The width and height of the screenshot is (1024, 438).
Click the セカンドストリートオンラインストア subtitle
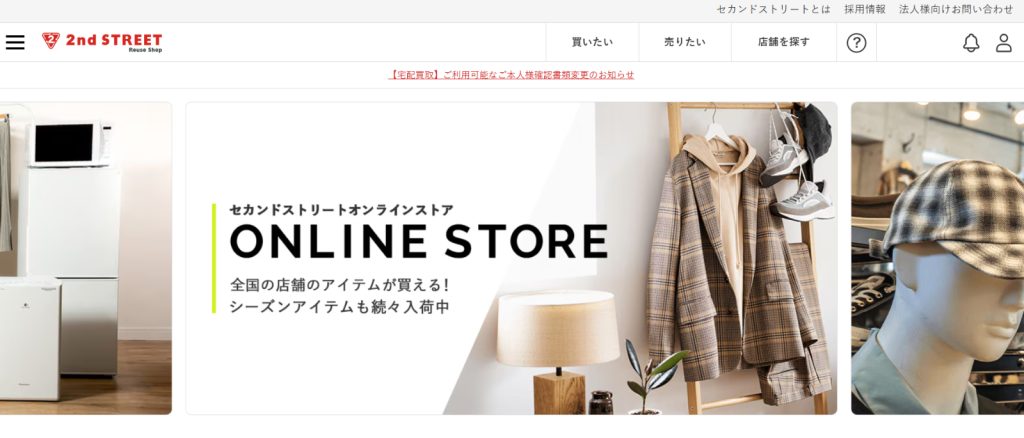click(341, 210)
